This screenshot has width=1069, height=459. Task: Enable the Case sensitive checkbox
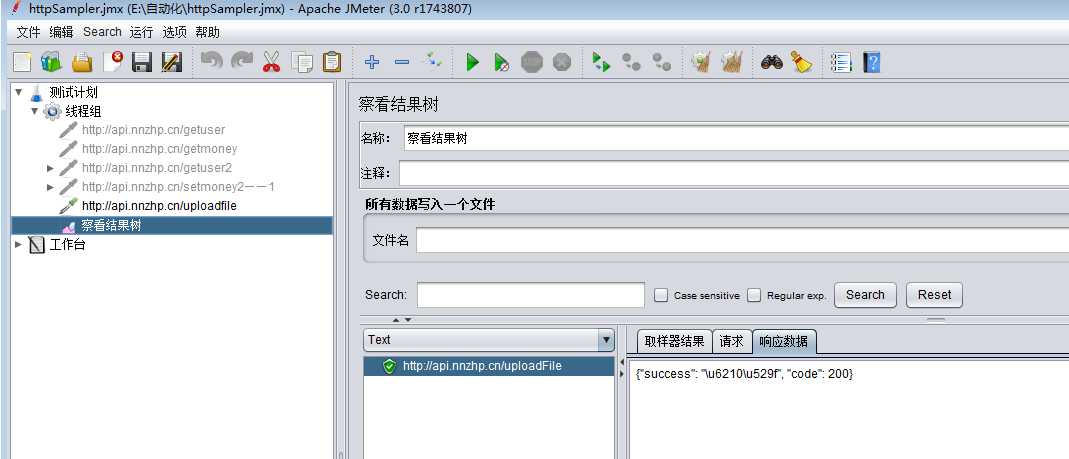[x=661, y=295]
